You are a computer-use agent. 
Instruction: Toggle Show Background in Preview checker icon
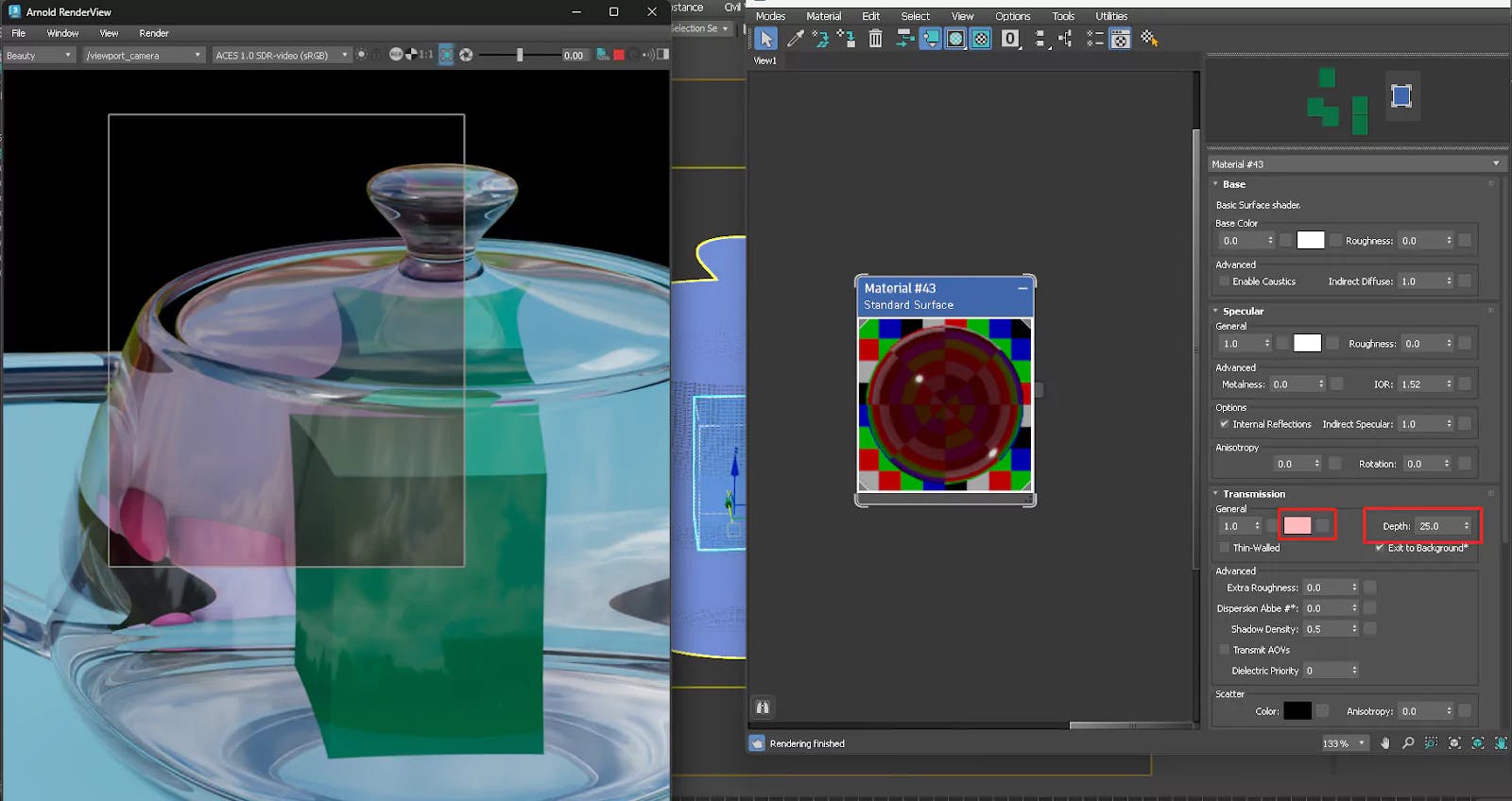point(981,39)
